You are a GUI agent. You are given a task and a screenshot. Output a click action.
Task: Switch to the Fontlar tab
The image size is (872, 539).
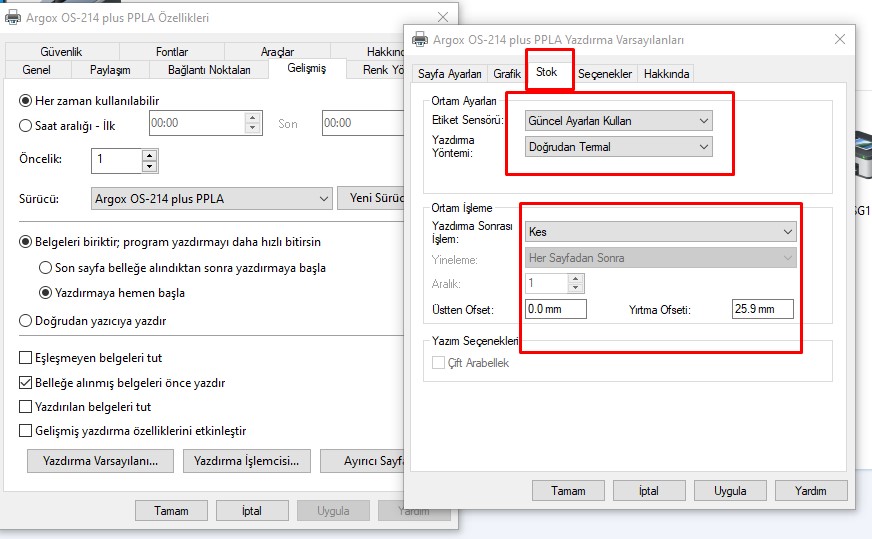[x=172, y=52]
